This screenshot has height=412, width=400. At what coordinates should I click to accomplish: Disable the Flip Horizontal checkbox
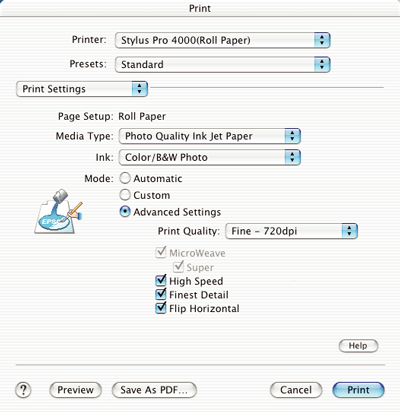pyautogui.click(x=161, y=308)
